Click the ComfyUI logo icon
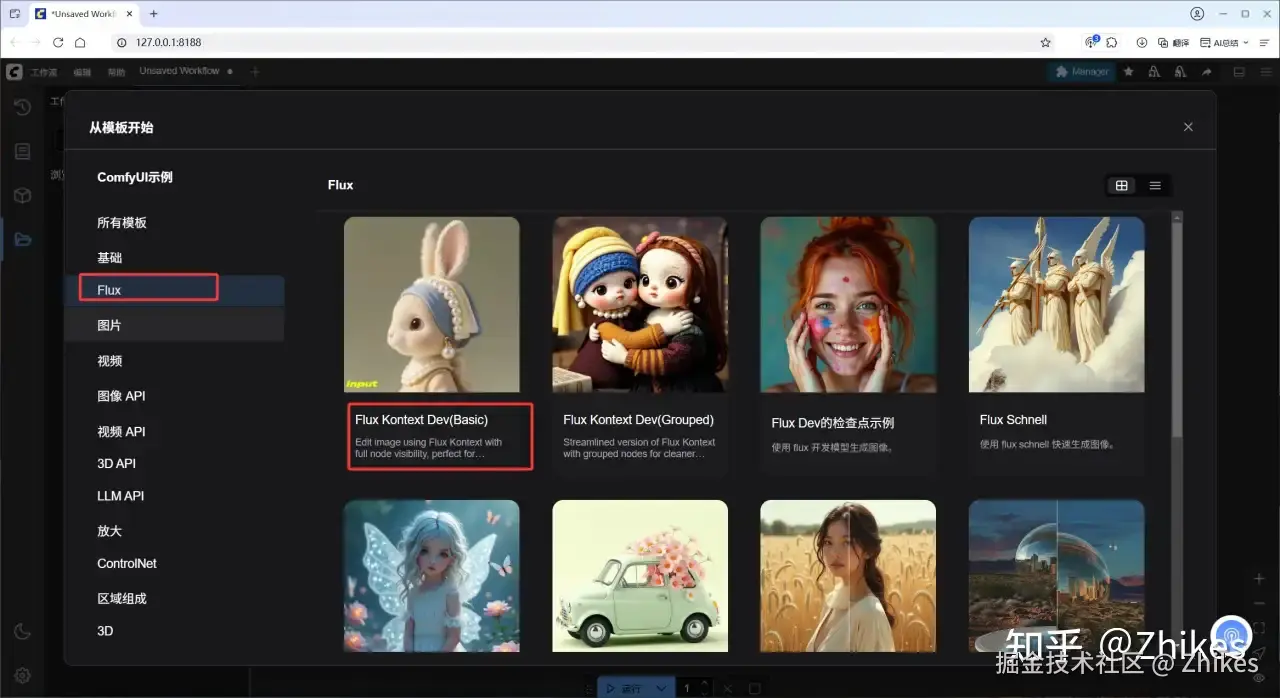 click(x=14, y=72)
